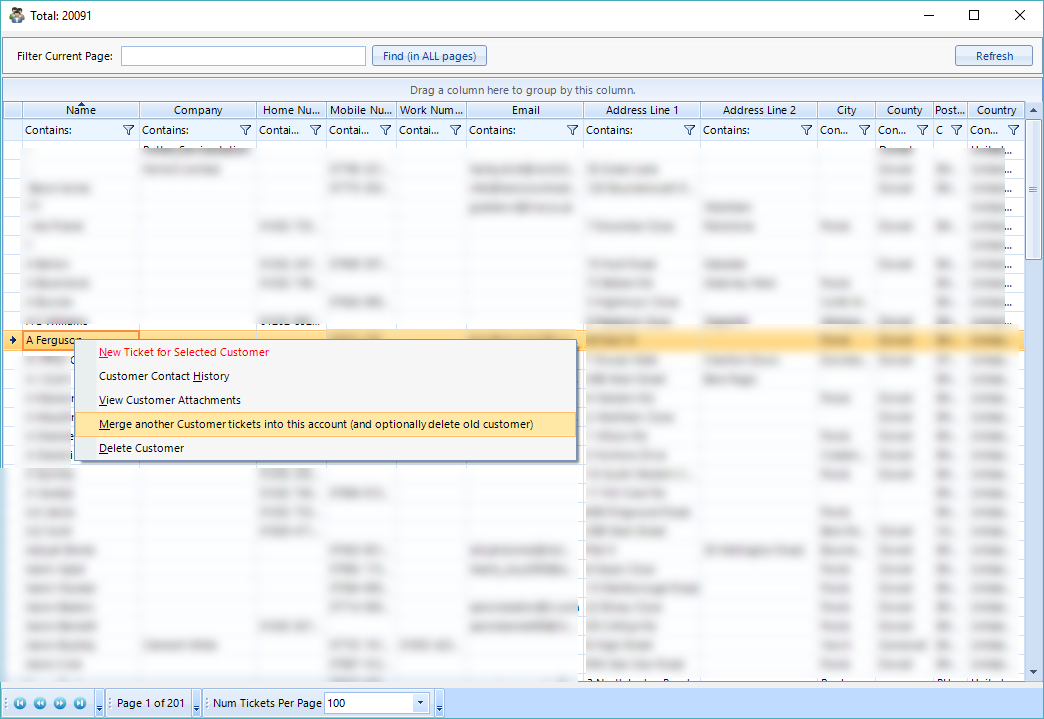Screen dimensions: 1044x719
Task: Open the filter icon in Company column
Action: pos(246,130)
